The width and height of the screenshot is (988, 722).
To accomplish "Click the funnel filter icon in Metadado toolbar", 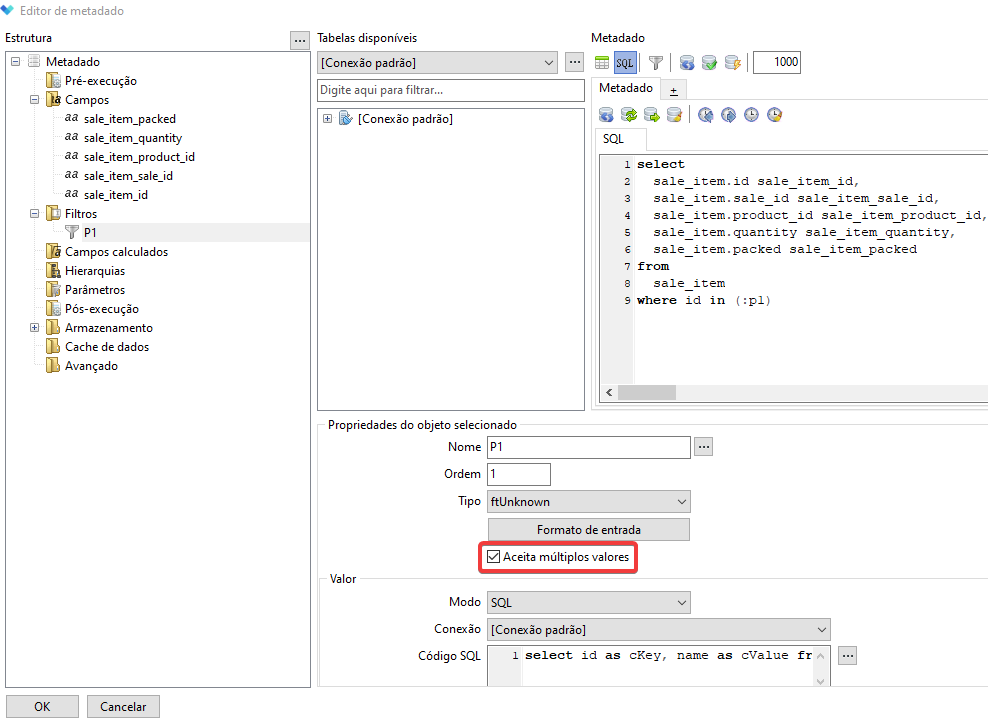I will (655, 63).
